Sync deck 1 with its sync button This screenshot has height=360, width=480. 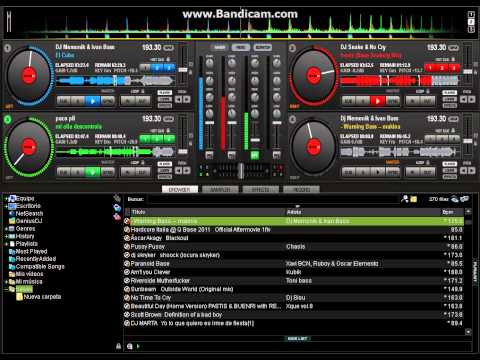107,101
